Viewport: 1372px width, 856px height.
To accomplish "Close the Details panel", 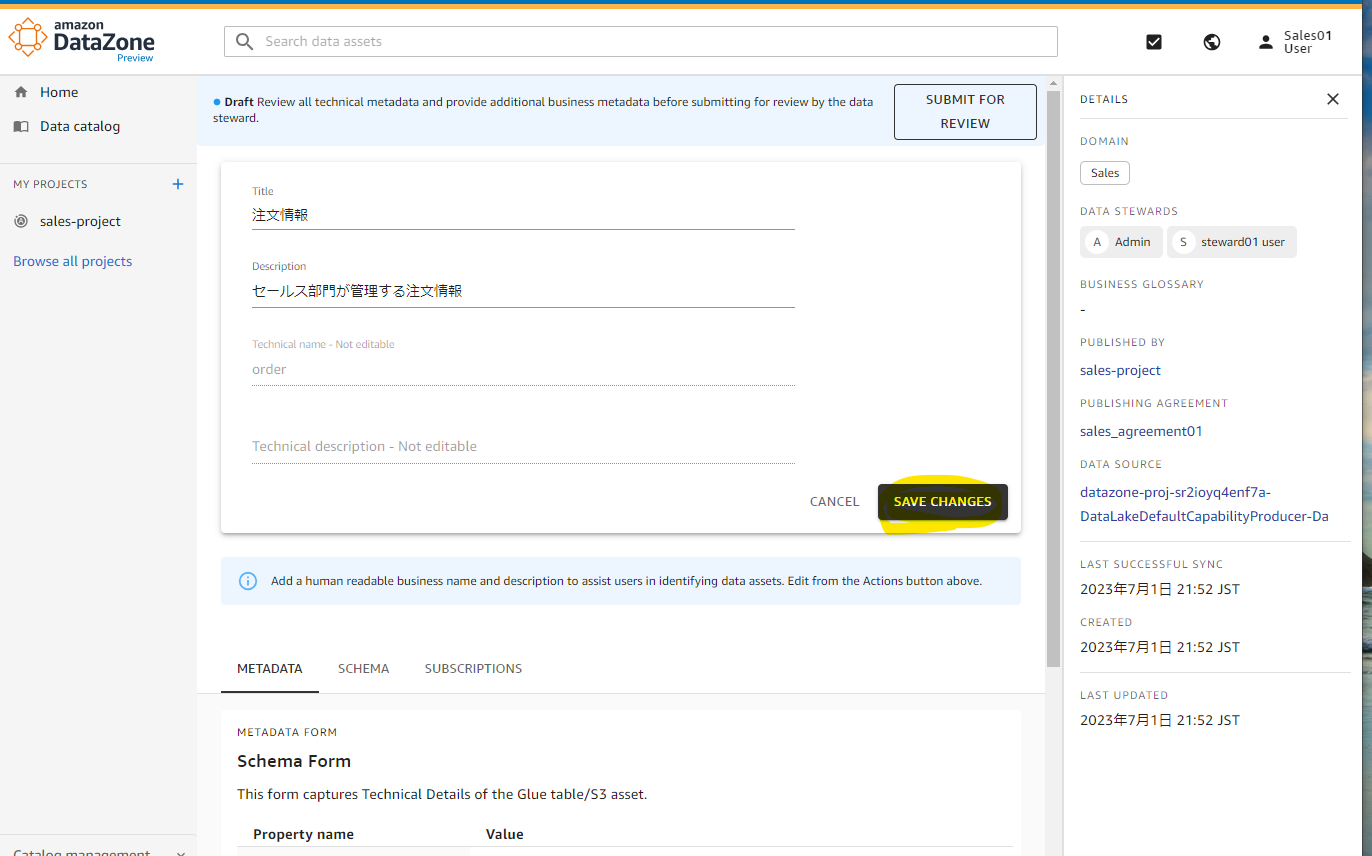I will point(1332,99).
